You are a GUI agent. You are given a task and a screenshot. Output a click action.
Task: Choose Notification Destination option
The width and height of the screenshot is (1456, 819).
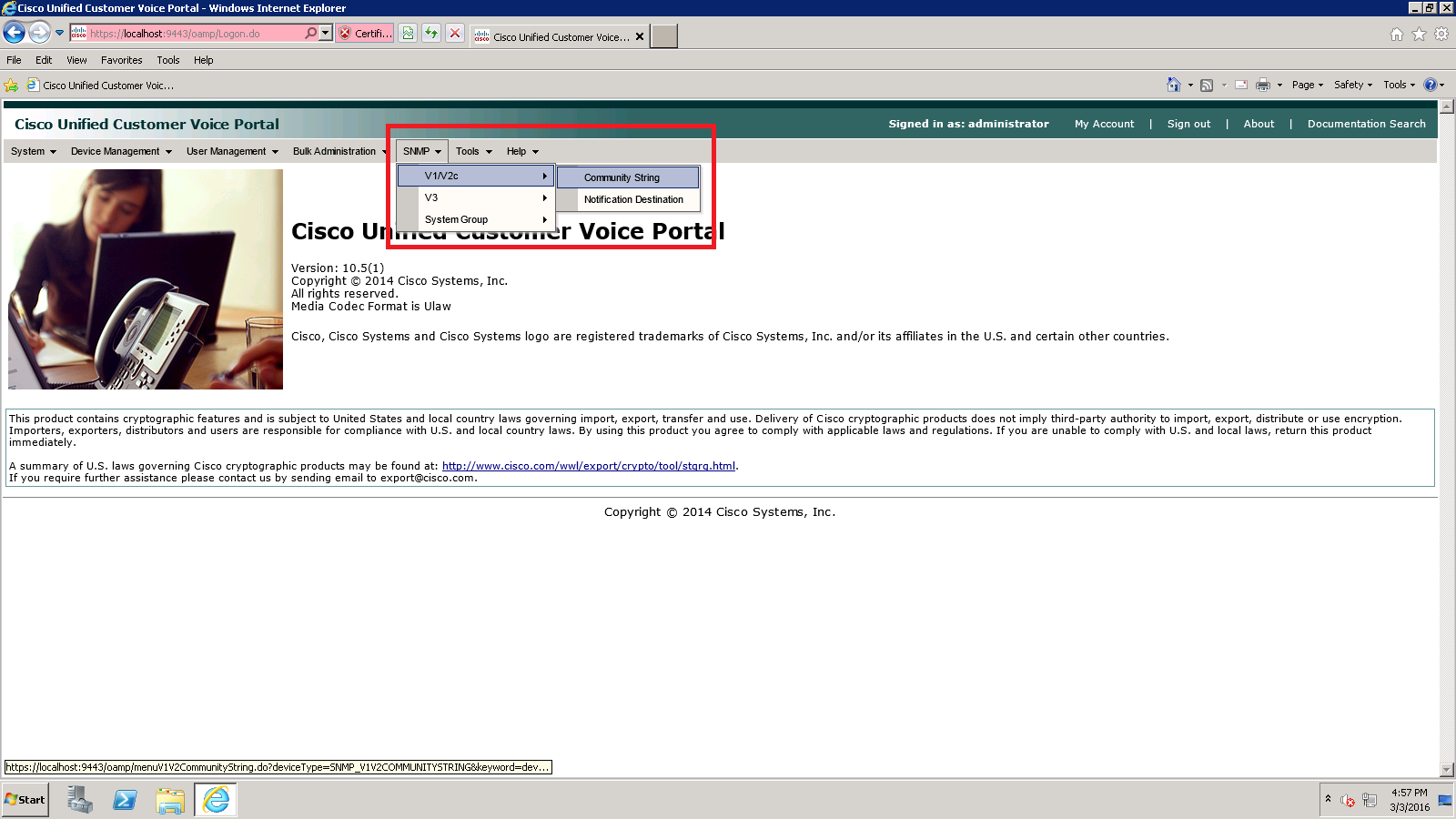point(628,199)
